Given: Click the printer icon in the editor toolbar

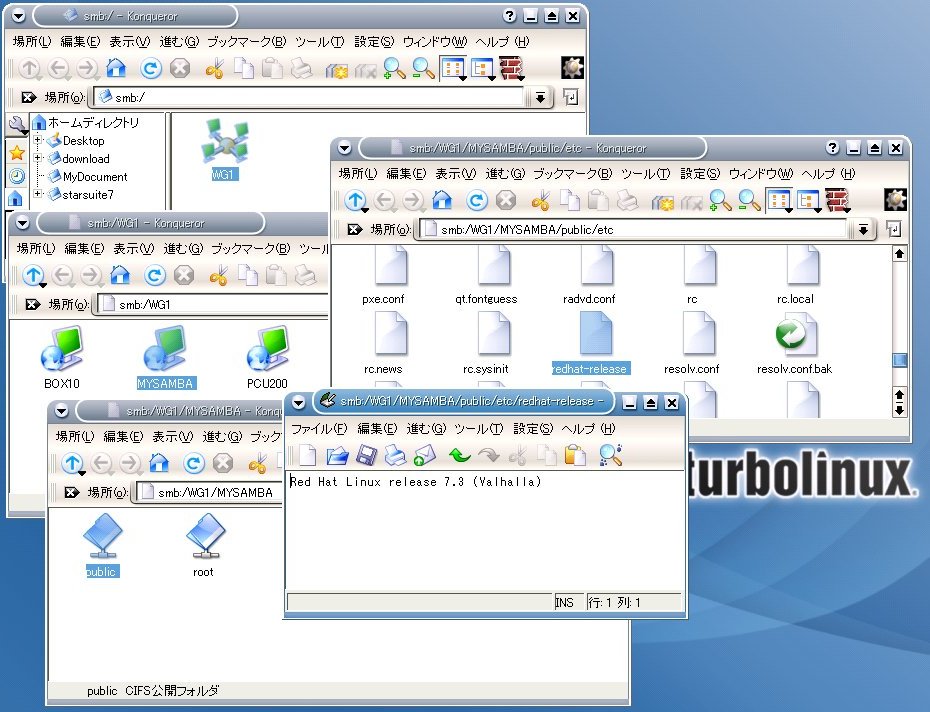Looking at the screenshot, I should tap(395, 455).
